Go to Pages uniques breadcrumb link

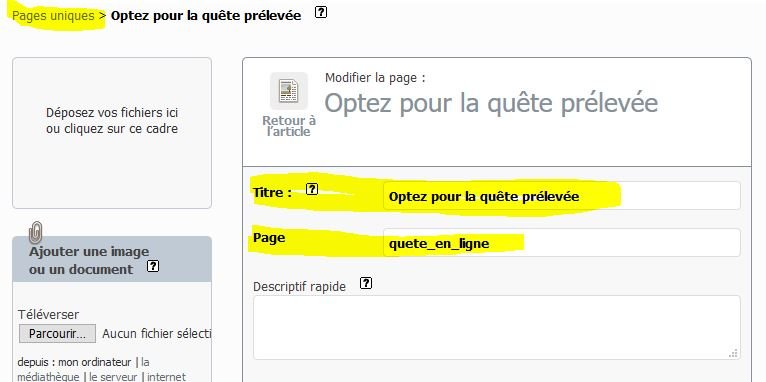coord(53,16)
